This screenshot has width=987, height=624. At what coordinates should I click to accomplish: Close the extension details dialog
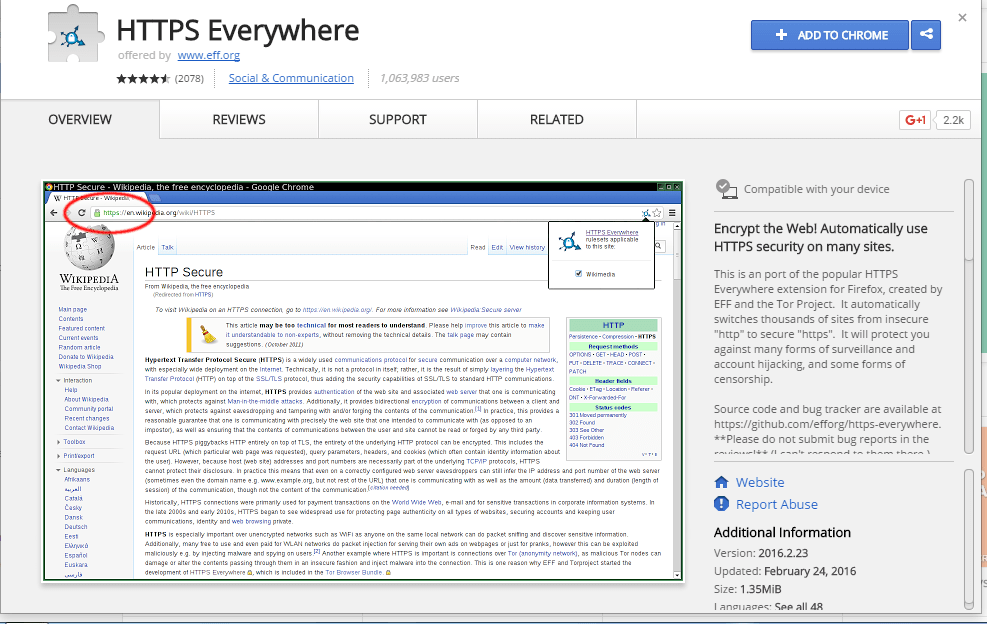(x=962, y=18)
